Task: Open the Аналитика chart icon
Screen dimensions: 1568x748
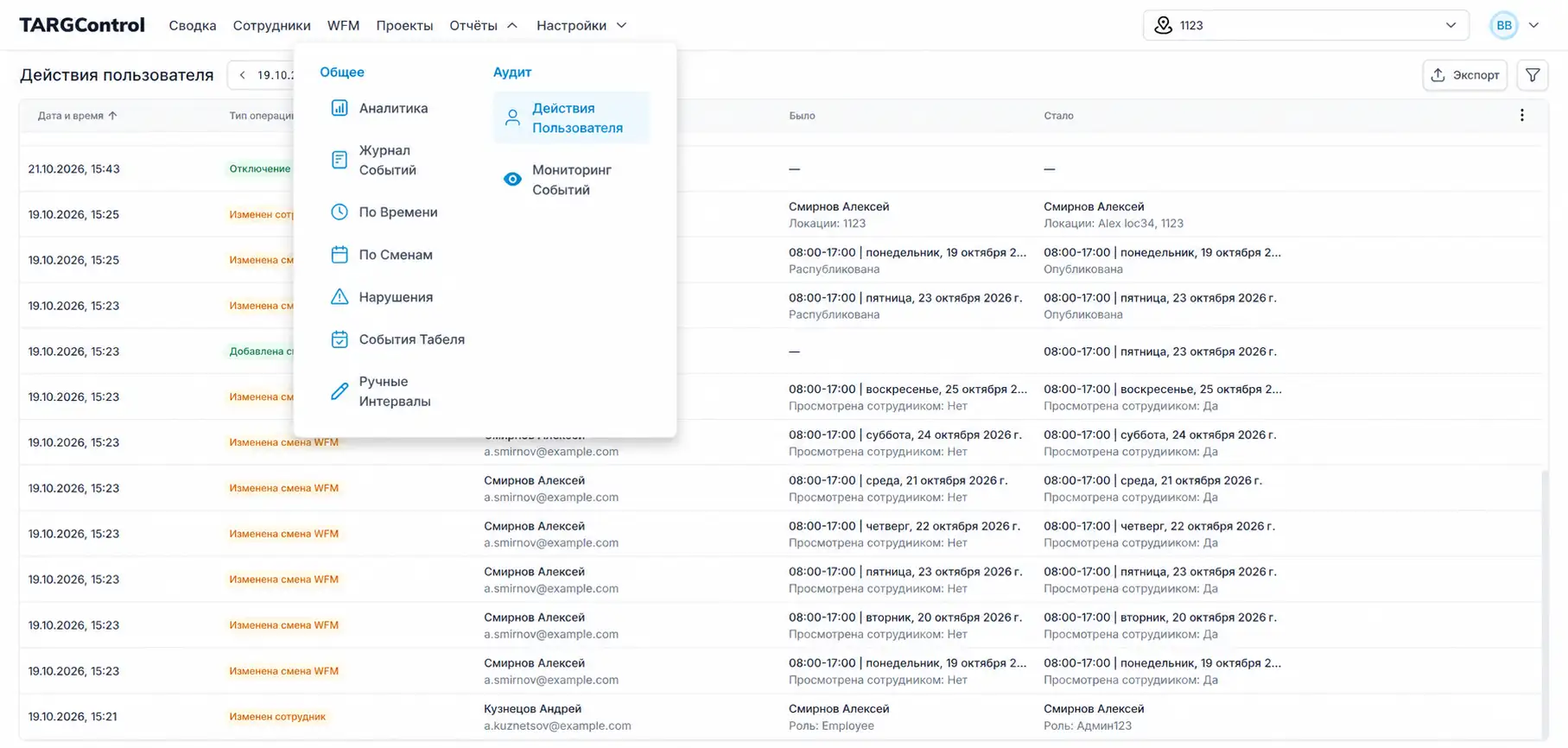Action: pos(340,108)
